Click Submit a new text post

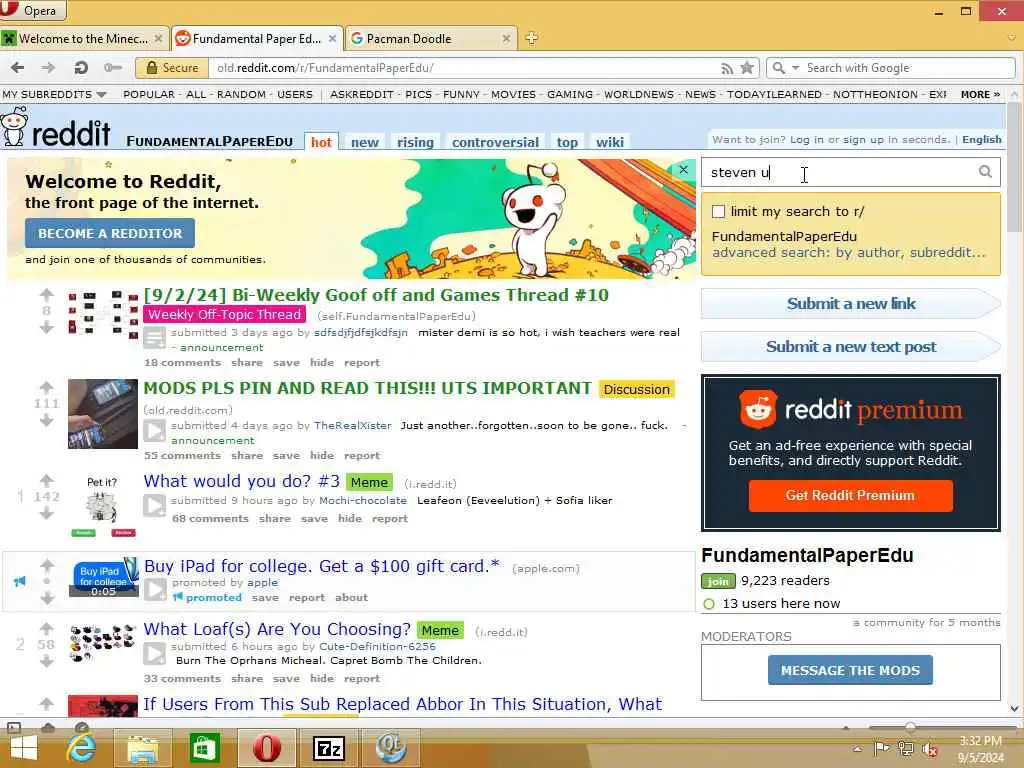pyautogui.click(x=850, y=347)
